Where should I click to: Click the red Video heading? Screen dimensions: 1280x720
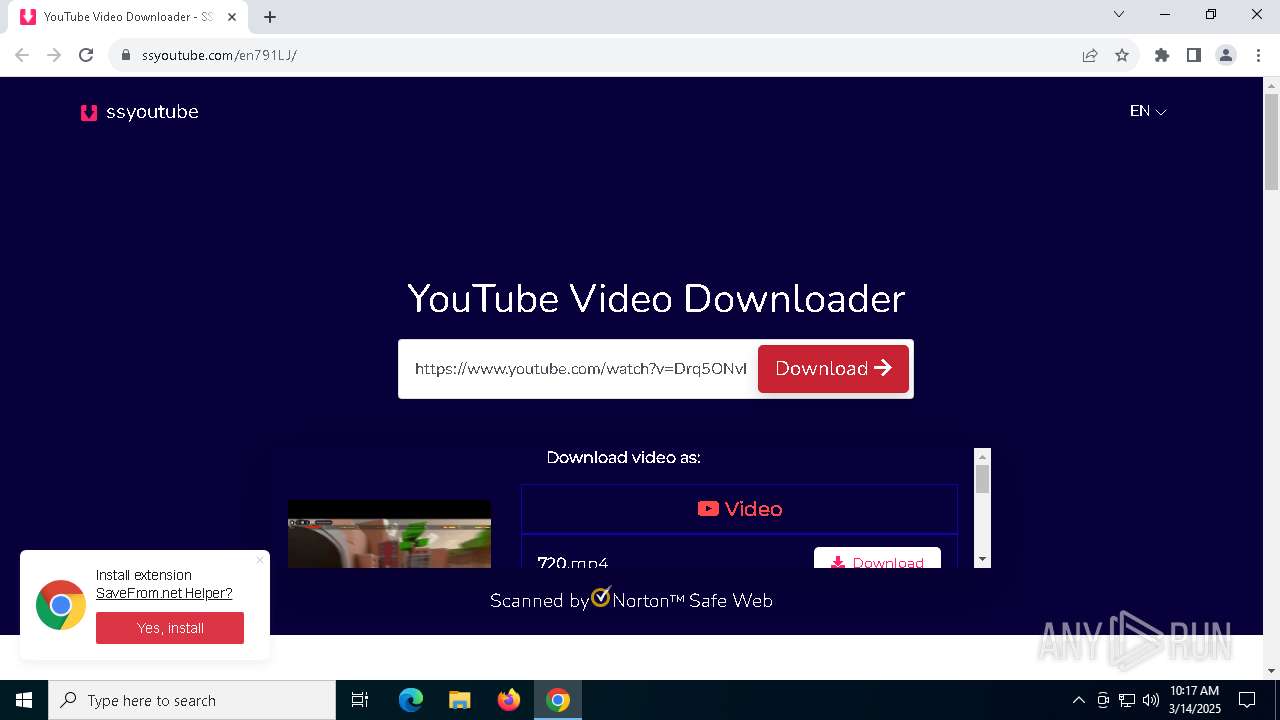click(x=740, y=509)
